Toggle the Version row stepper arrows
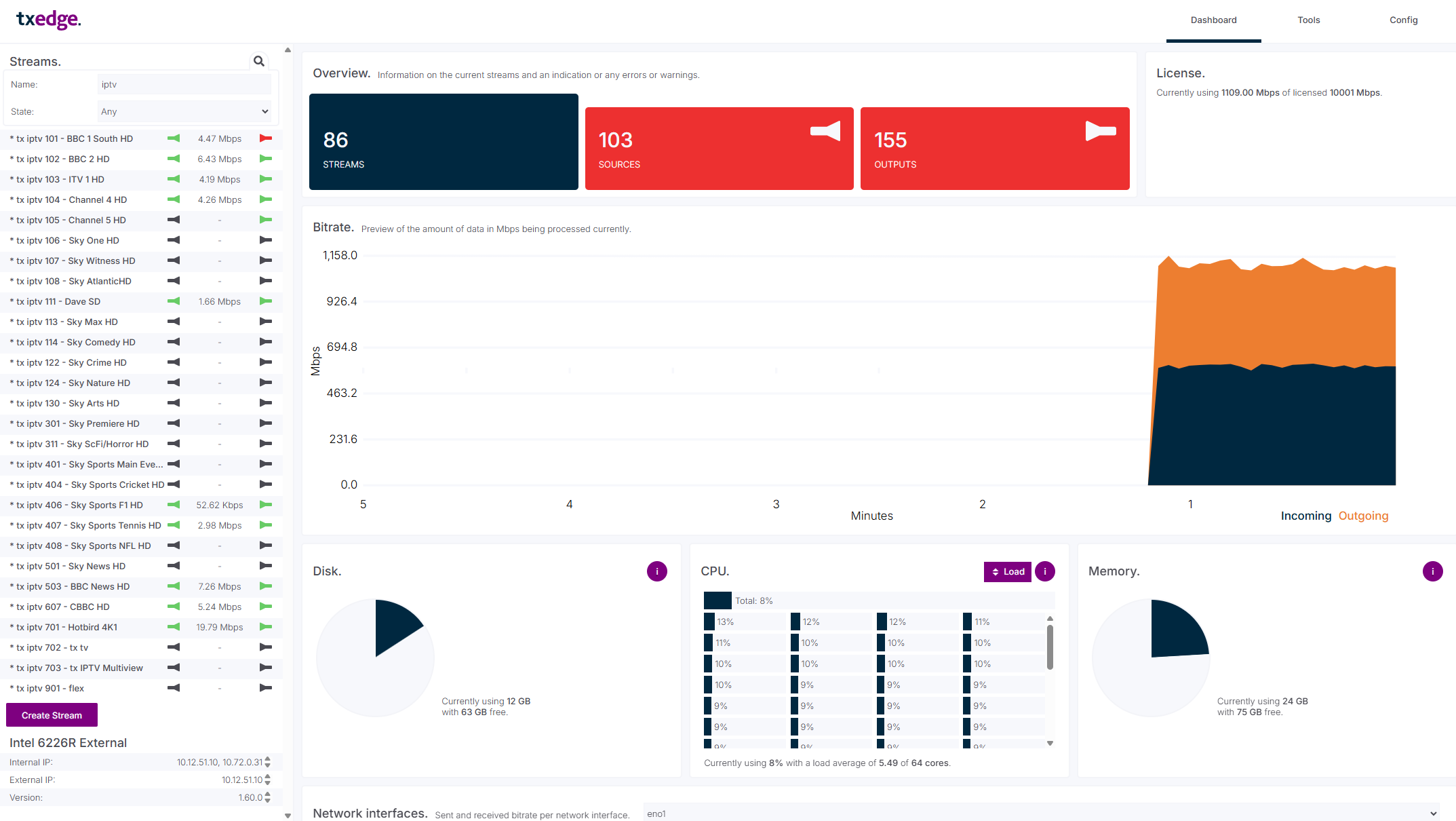 tap(267, 797)
